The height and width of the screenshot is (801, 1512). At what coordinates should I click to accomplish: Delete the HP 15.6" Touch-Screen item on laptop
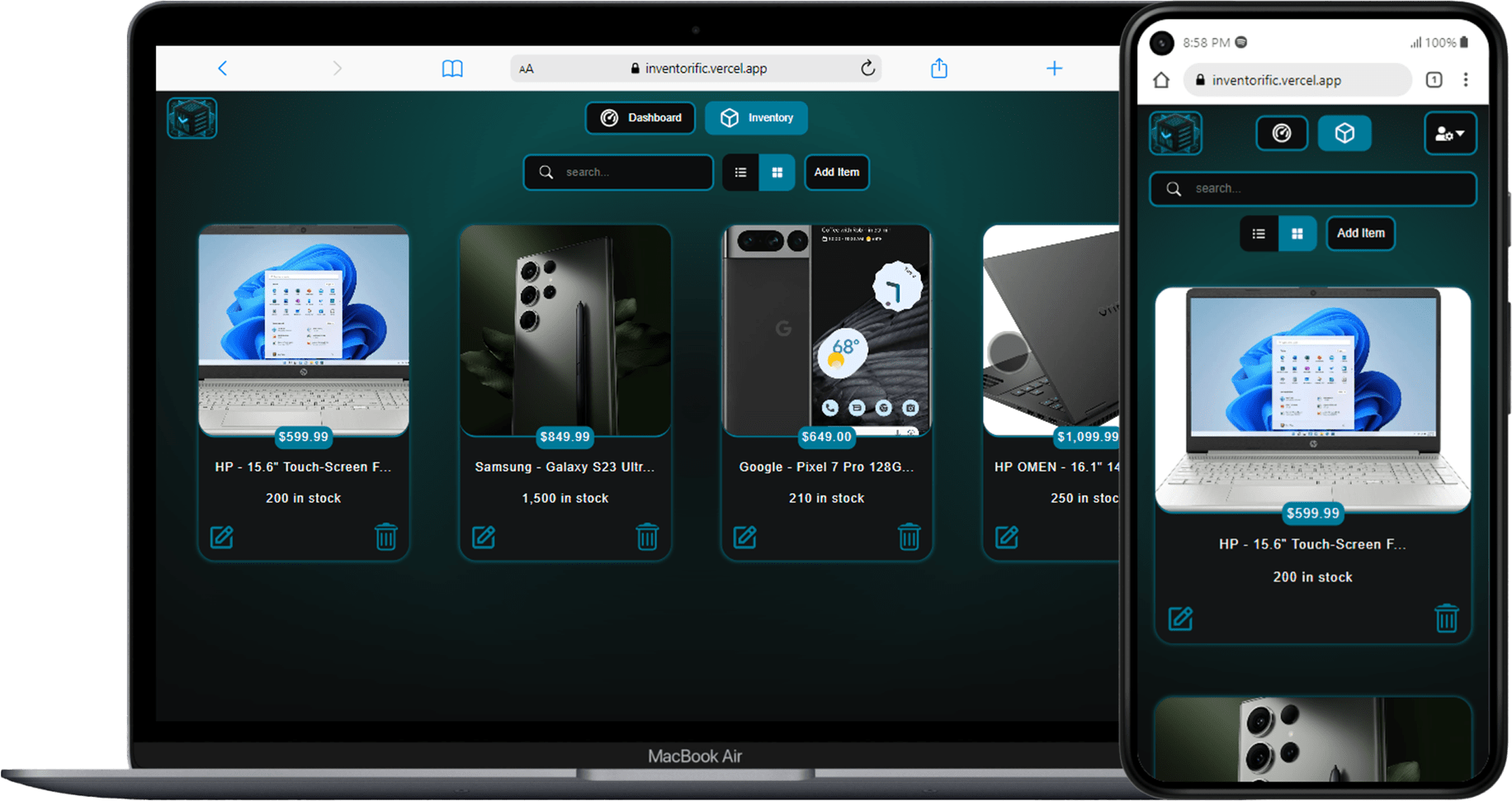point(386,537)
